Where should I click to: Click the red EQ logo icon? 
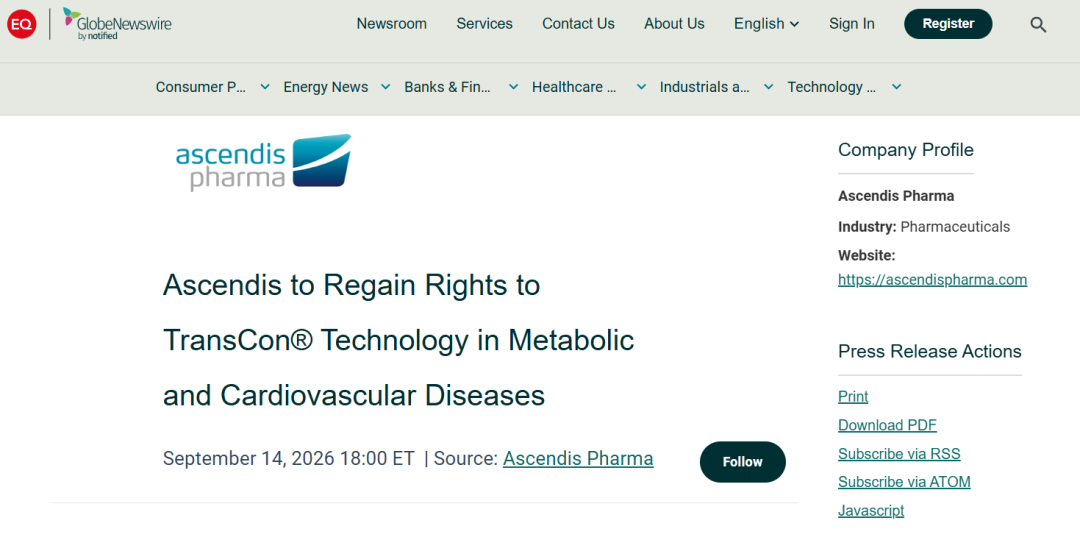pyautogui.click(x=21, y=24)
